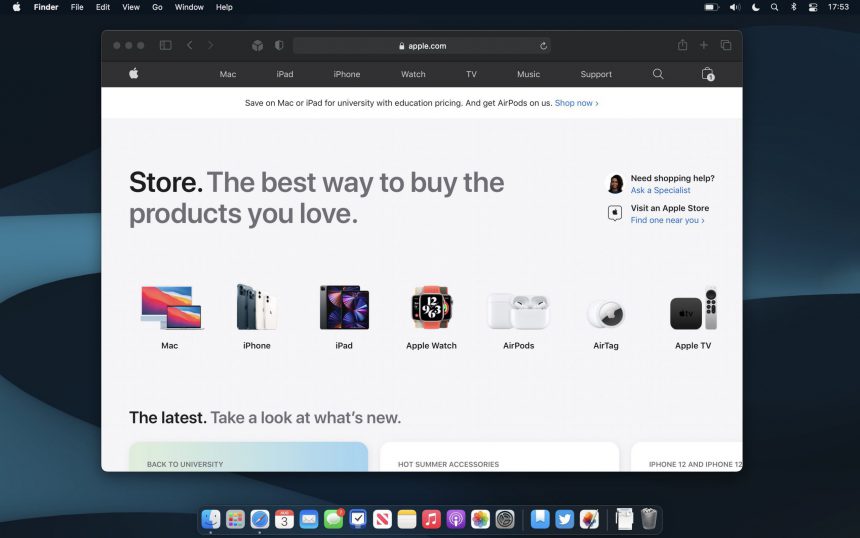Open the File menu
The height and width of the screenshot is (538, 860).
[x=77, y=7]
